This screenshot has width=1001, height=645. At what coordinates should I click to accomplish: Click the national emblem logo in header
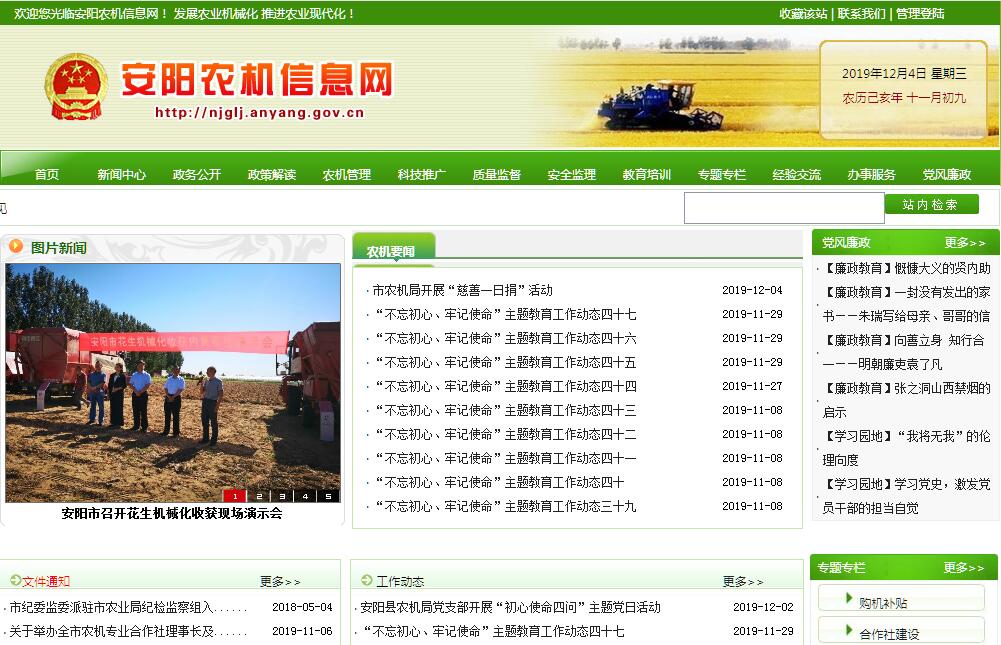(x=75, y=87)
